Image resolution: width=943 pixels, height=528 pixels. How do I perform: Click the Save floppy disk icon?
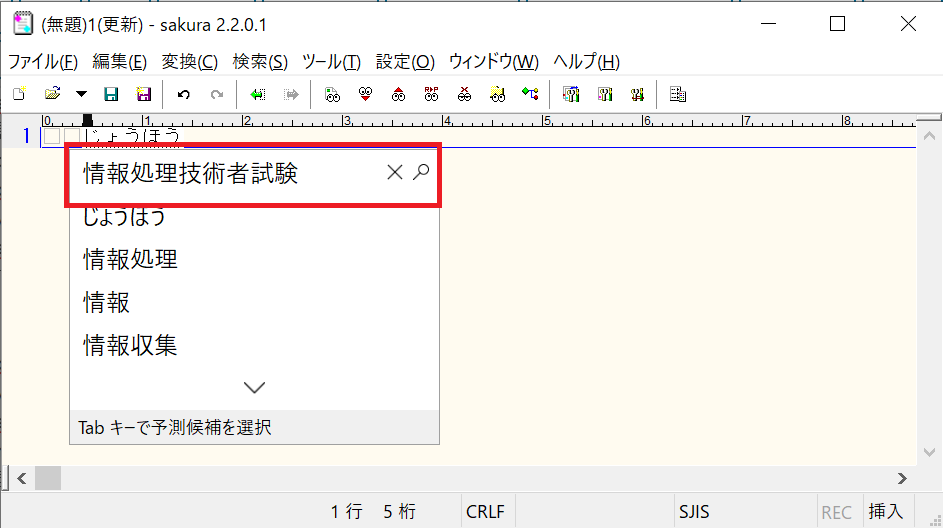click(x=111, y=94)
